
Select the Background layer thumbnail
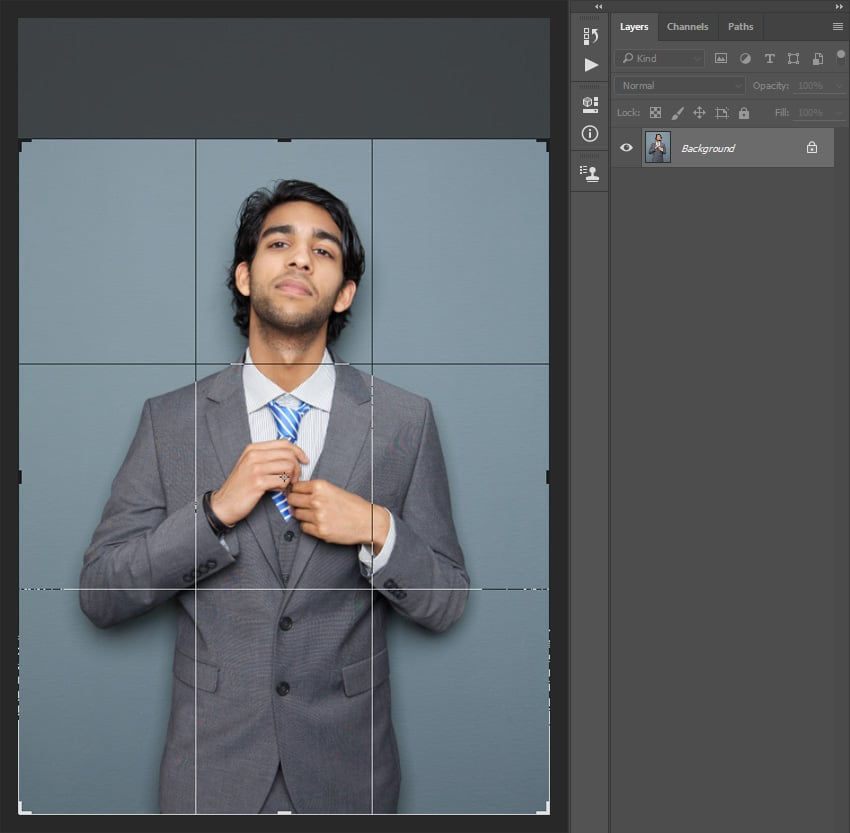(x=658, y=147)
